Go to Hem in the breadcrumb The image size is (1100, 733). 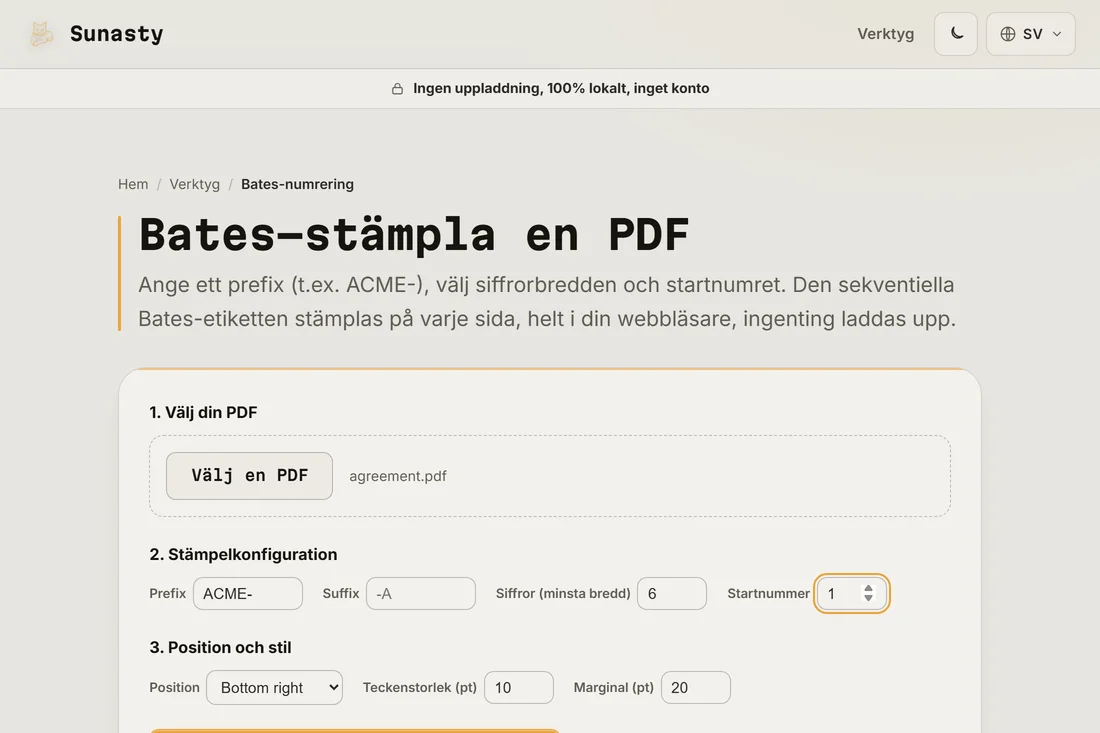coord(133,184)
